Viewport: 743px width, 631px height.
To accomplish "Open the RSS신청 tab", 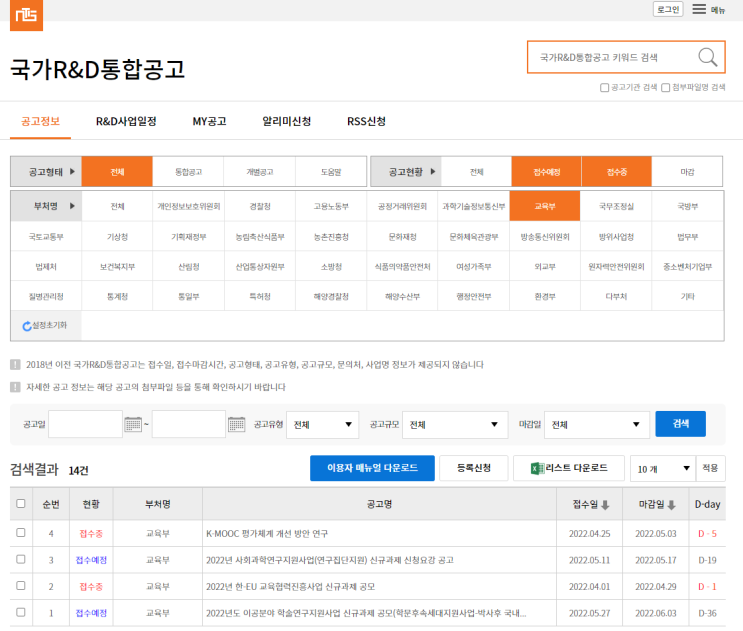I will point(366,121).
